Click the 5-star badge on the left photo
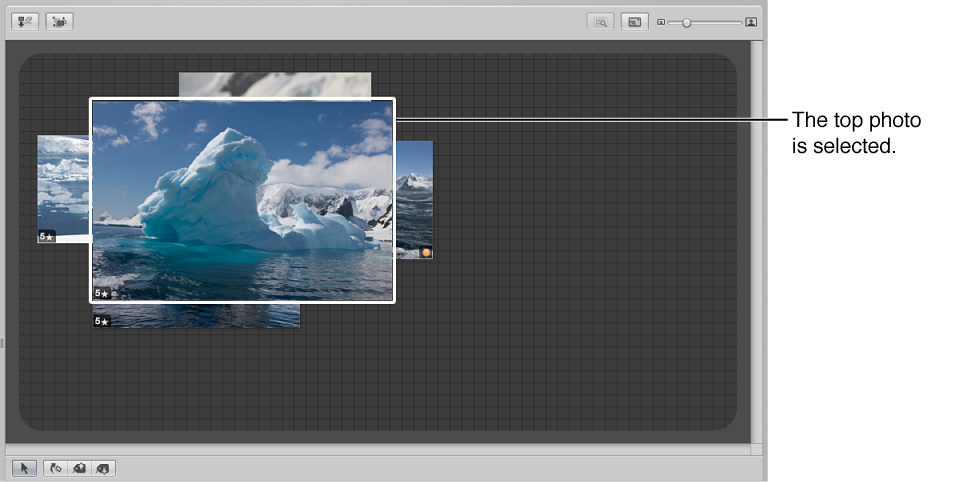The height and width of the screenshot is (482, 966). (47, 236)
